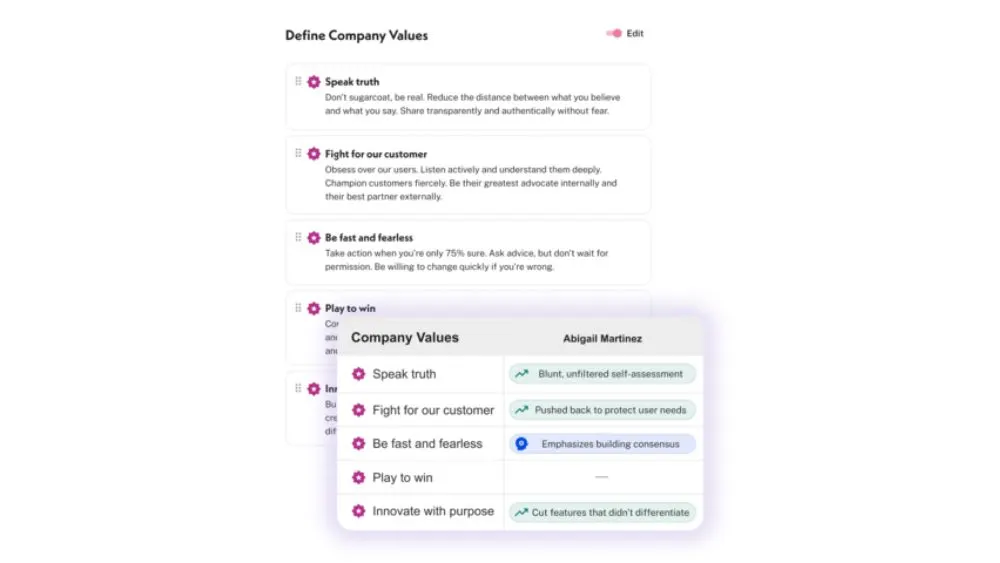Click the blue icon in Emphasizes building consensus tag
1000x563 pixels.
point(522,444)
